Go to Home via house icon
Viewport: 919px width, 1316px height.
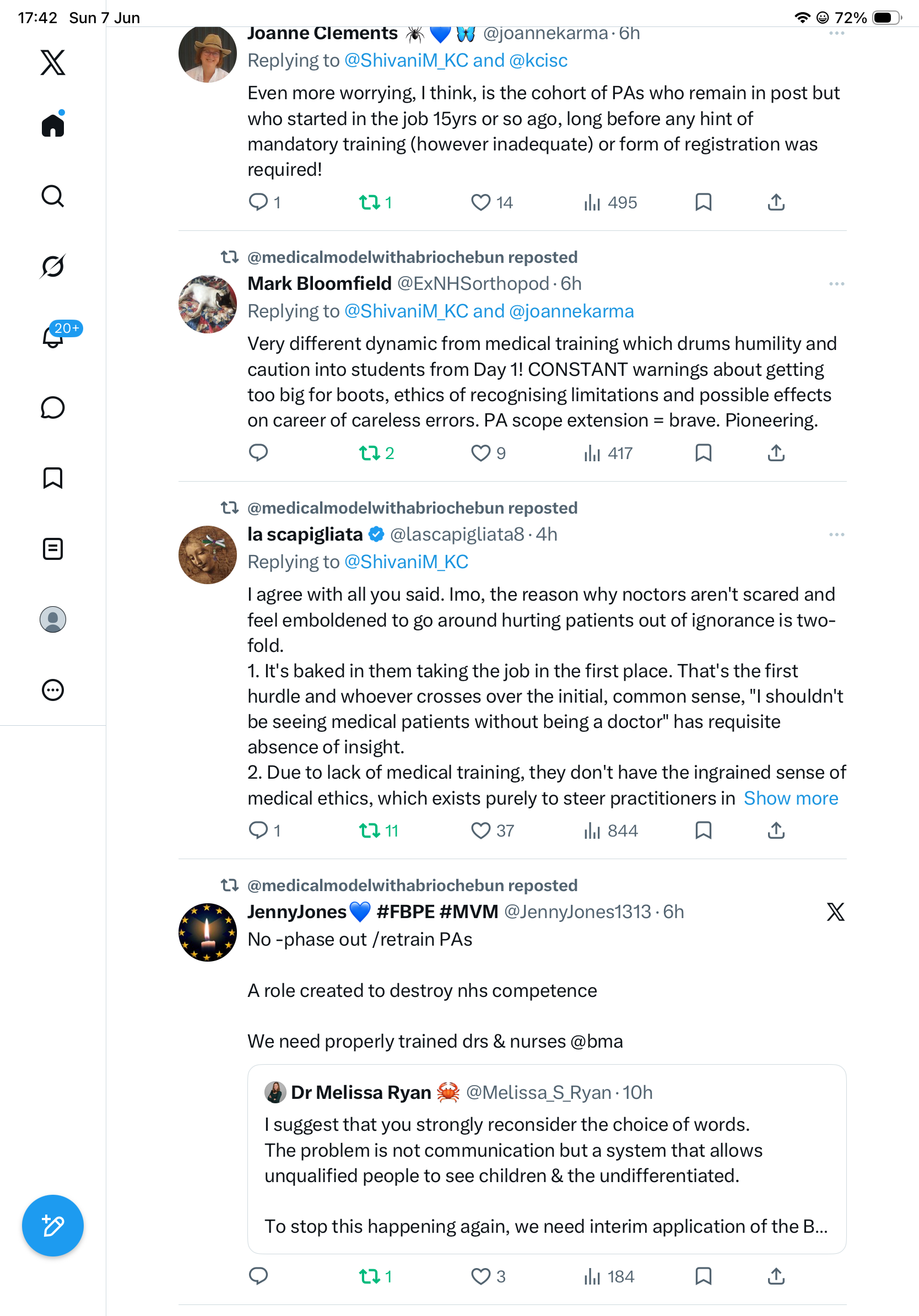53,125
